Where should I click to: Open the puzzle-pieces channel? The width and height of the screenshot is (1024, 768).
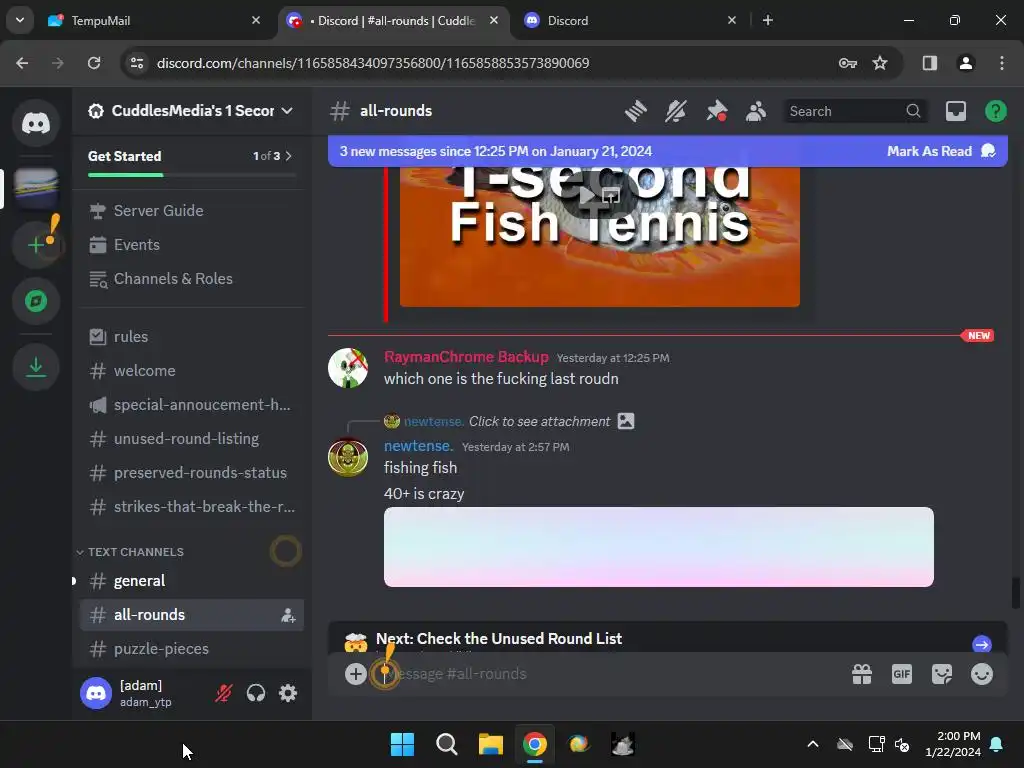192,648
